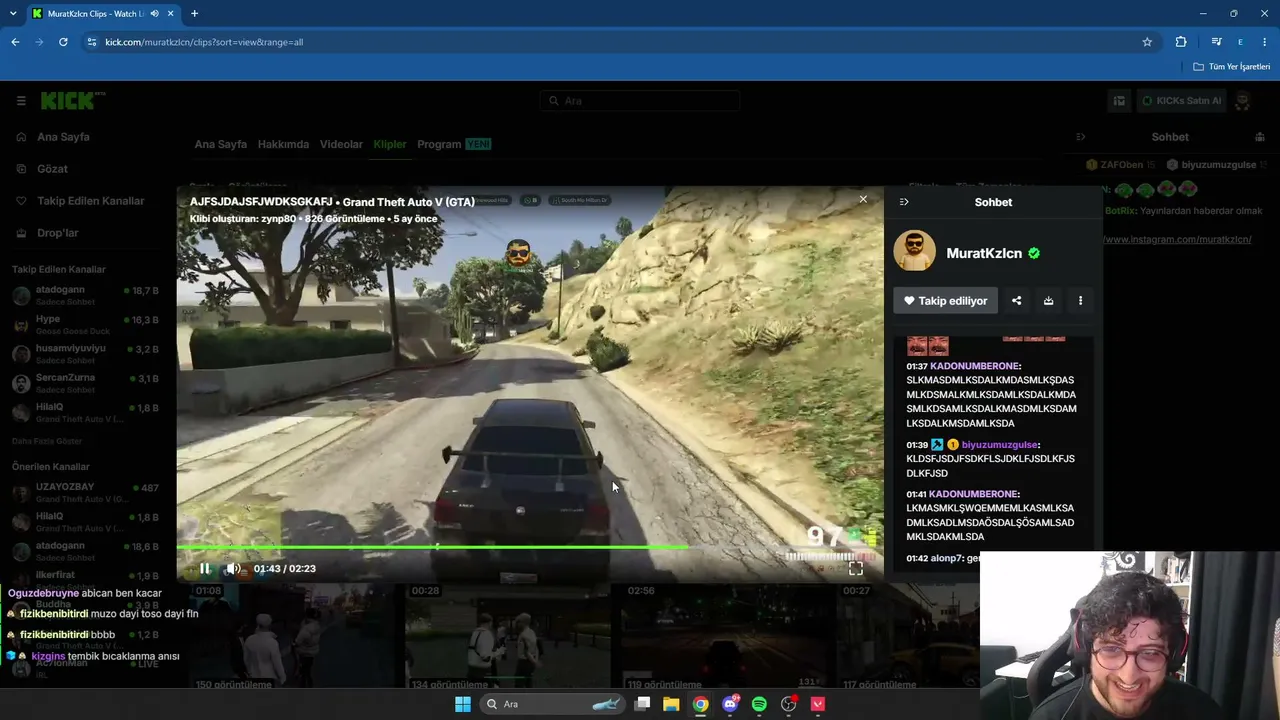
Task: Switch to the Hakkımda tab
Action: (x=283, y=144)
